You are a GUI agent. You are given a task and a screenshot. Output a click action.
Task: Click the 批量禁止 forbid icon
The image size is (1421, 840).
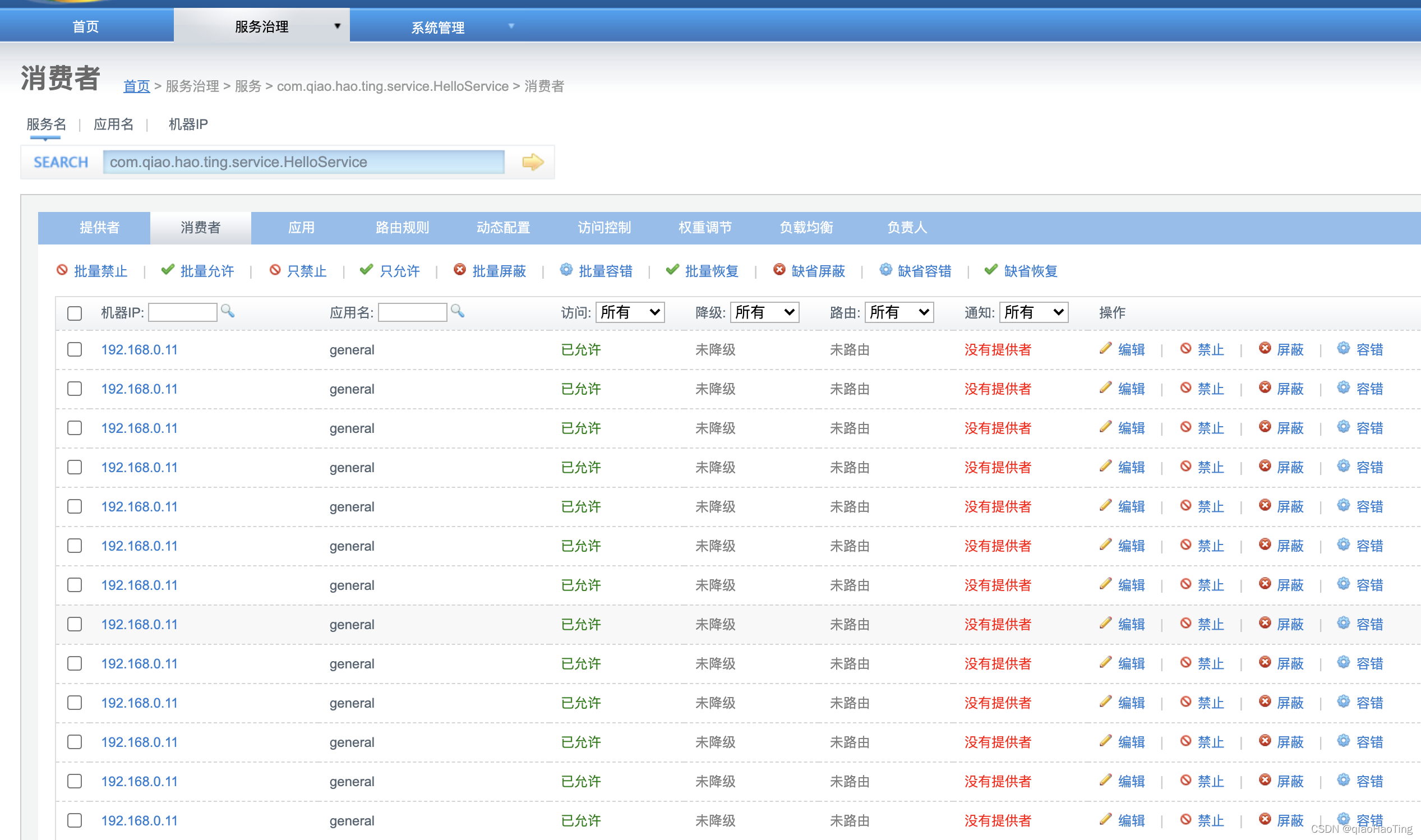pos(62,270)
